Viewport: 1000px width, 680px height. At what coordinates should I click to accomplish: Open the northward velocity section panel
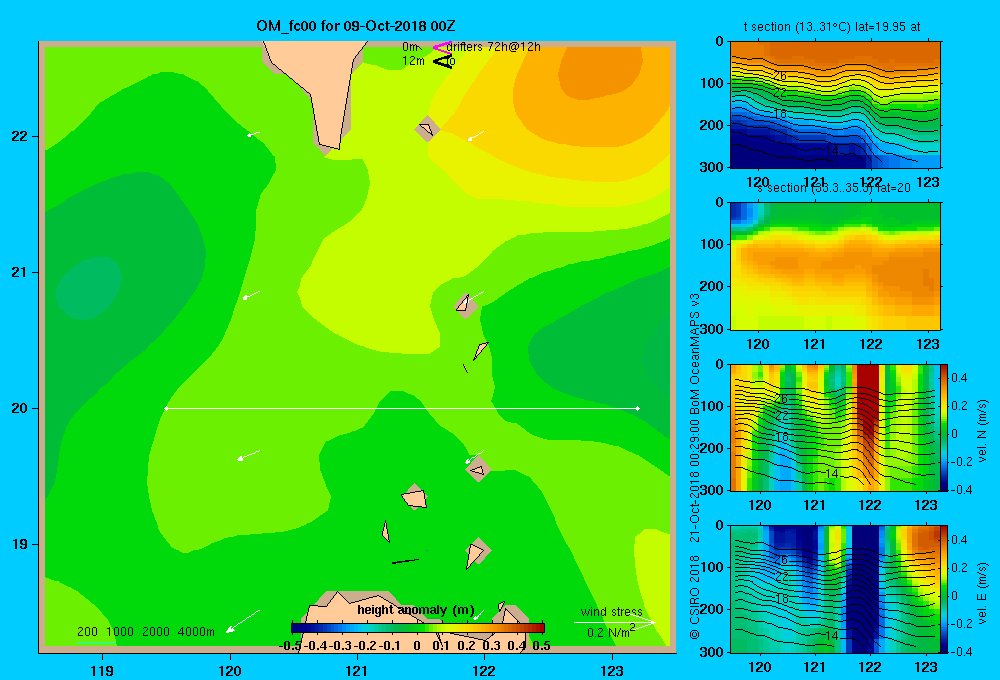pyautogui.click(x=835, y=427)
